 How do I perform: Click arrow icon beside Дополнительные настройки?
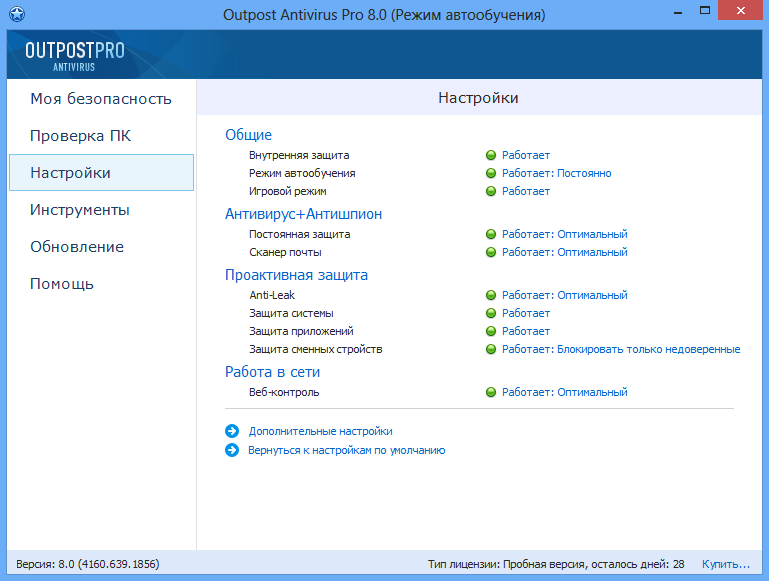[x=232, y=431]
